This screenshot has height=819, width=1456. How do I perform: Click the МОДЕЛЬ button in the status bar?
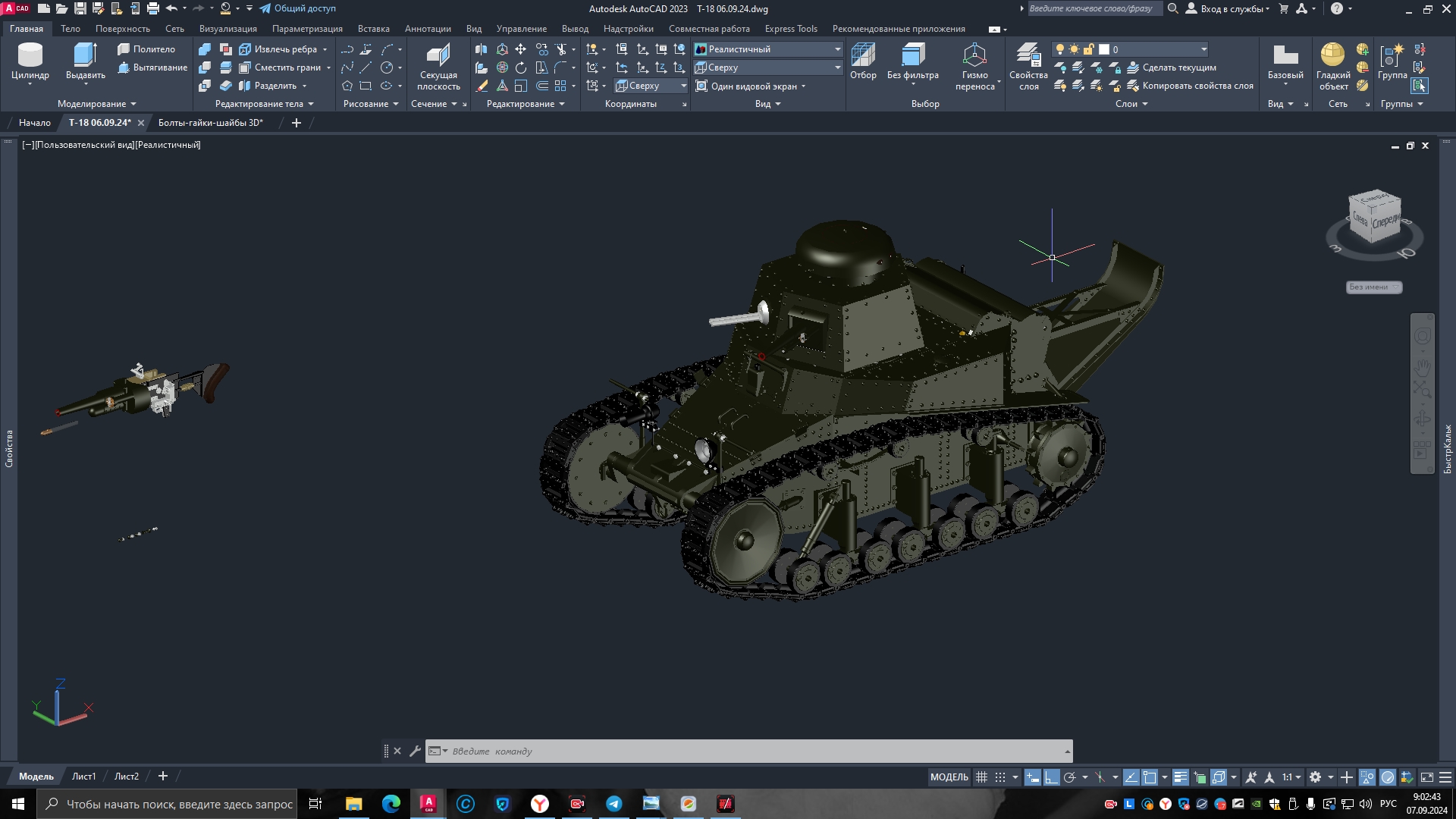(x=949, y=777)
